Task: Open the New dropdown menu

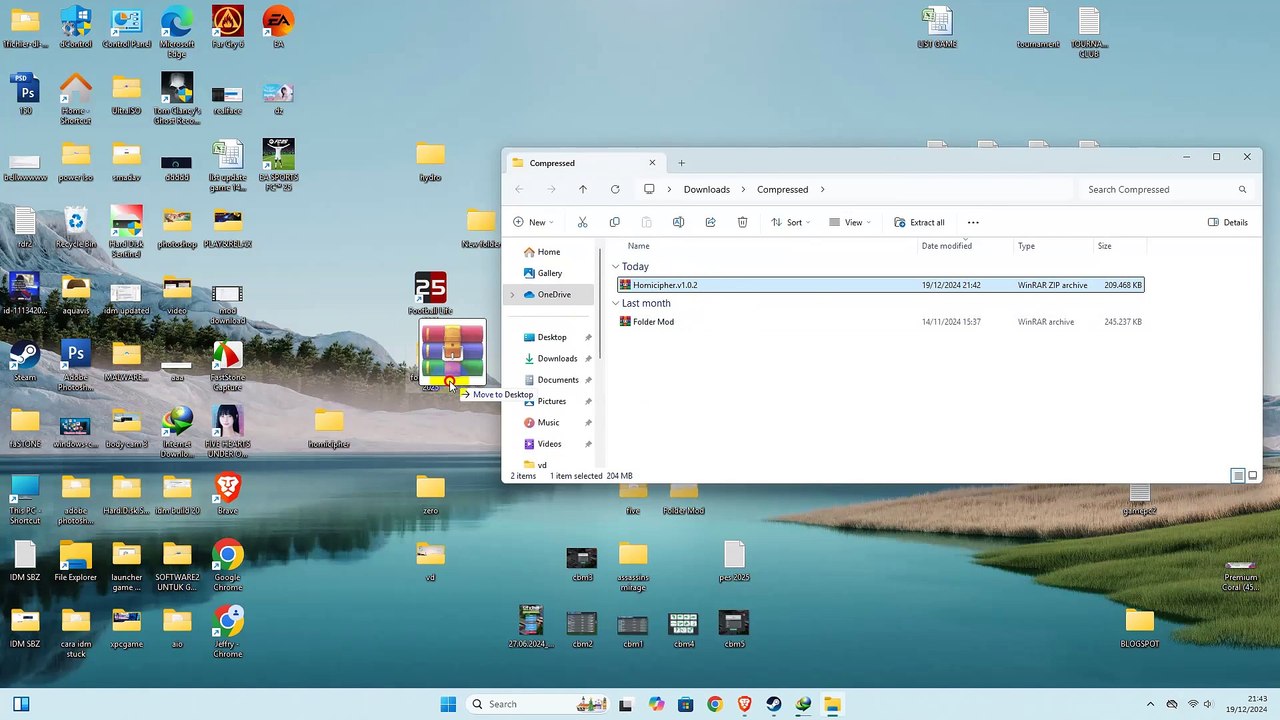Action: click(x=532, y=222)
